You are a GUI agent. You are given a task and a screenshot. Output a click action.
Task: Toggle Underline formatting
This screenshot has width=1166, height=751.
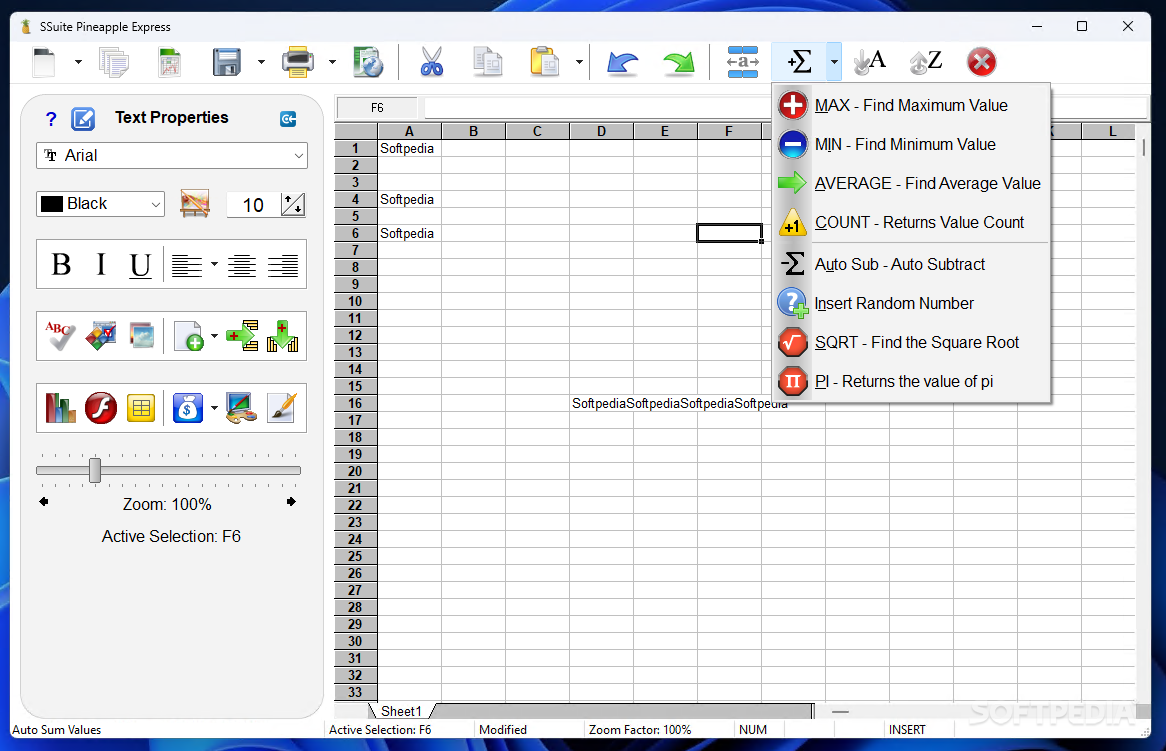click(140, 265)
